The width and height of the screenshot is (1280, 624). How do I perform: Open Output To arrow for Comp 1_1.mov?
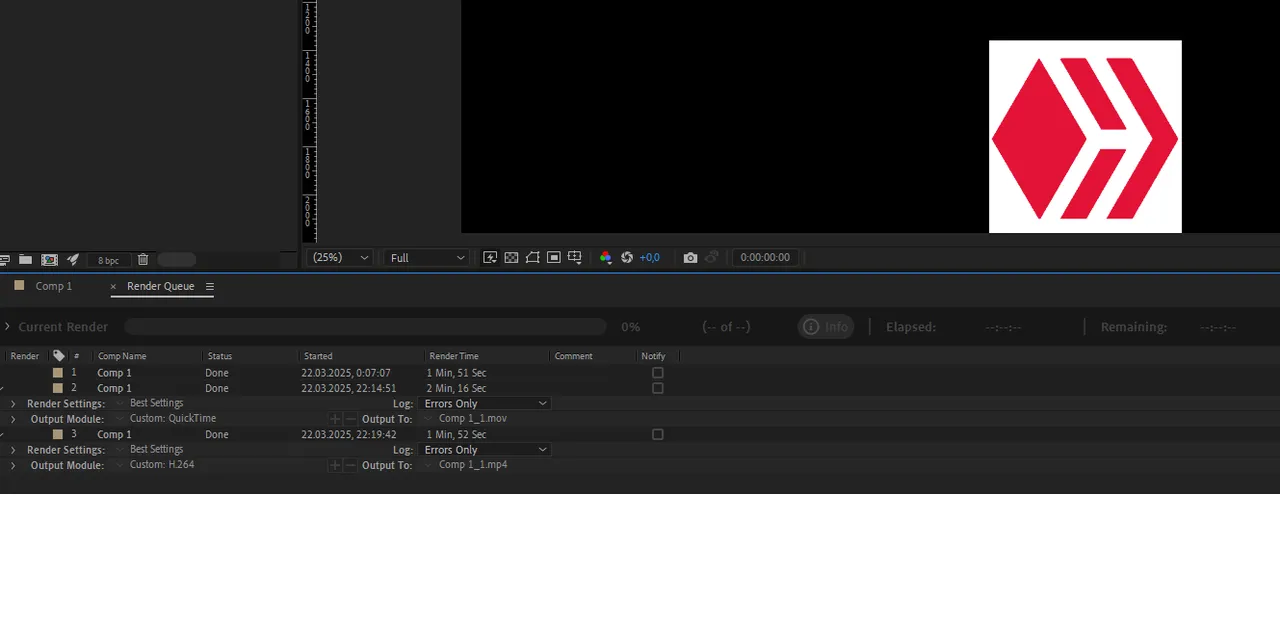pos(428,419)
